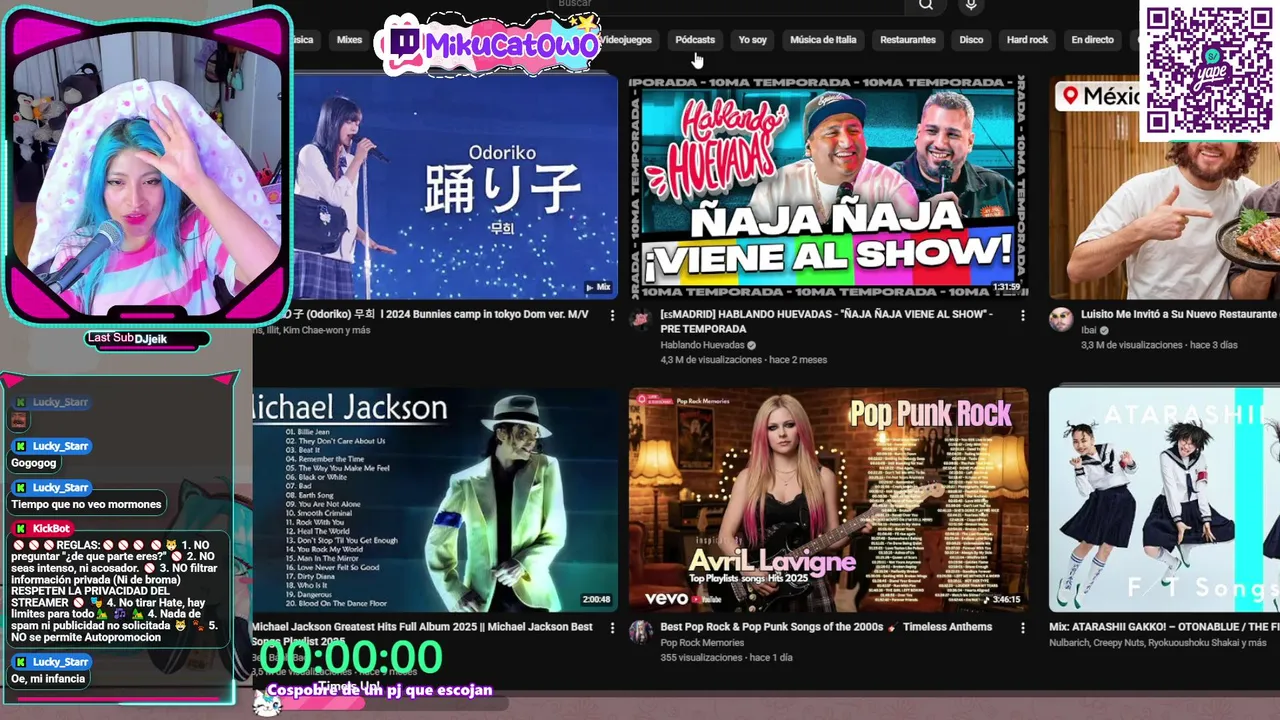
Task: Click Pop Rock Memories channel avatar
Action: coord(640,632)
